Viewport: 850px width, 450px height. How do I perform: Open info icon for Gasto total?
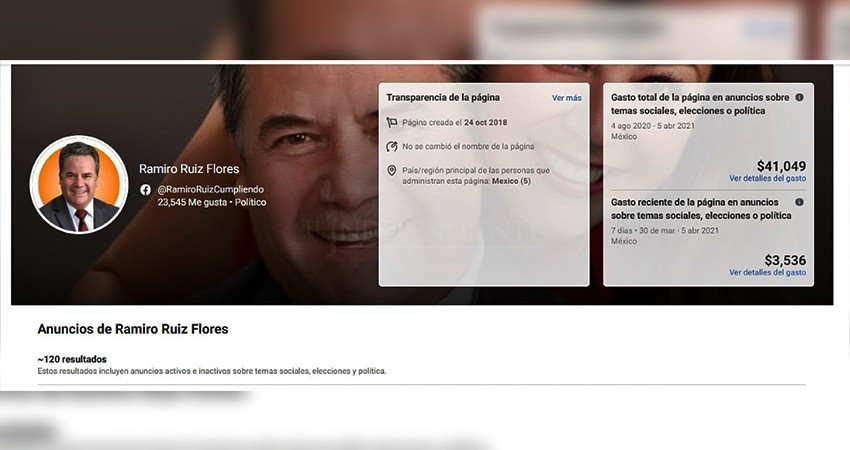[799, 98]
